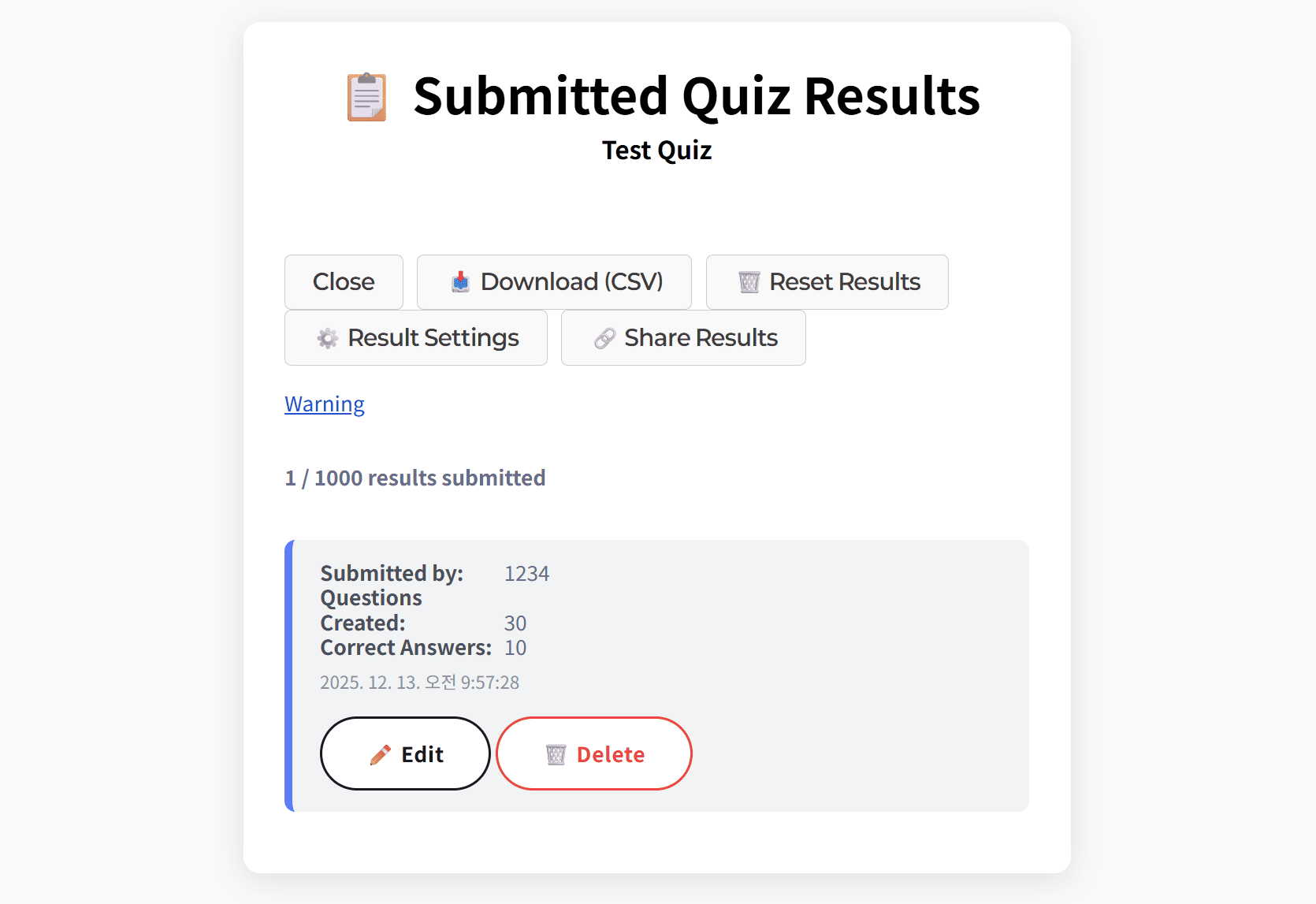
Task: Delete the submission from 1234
Action: tap(593, 753)
